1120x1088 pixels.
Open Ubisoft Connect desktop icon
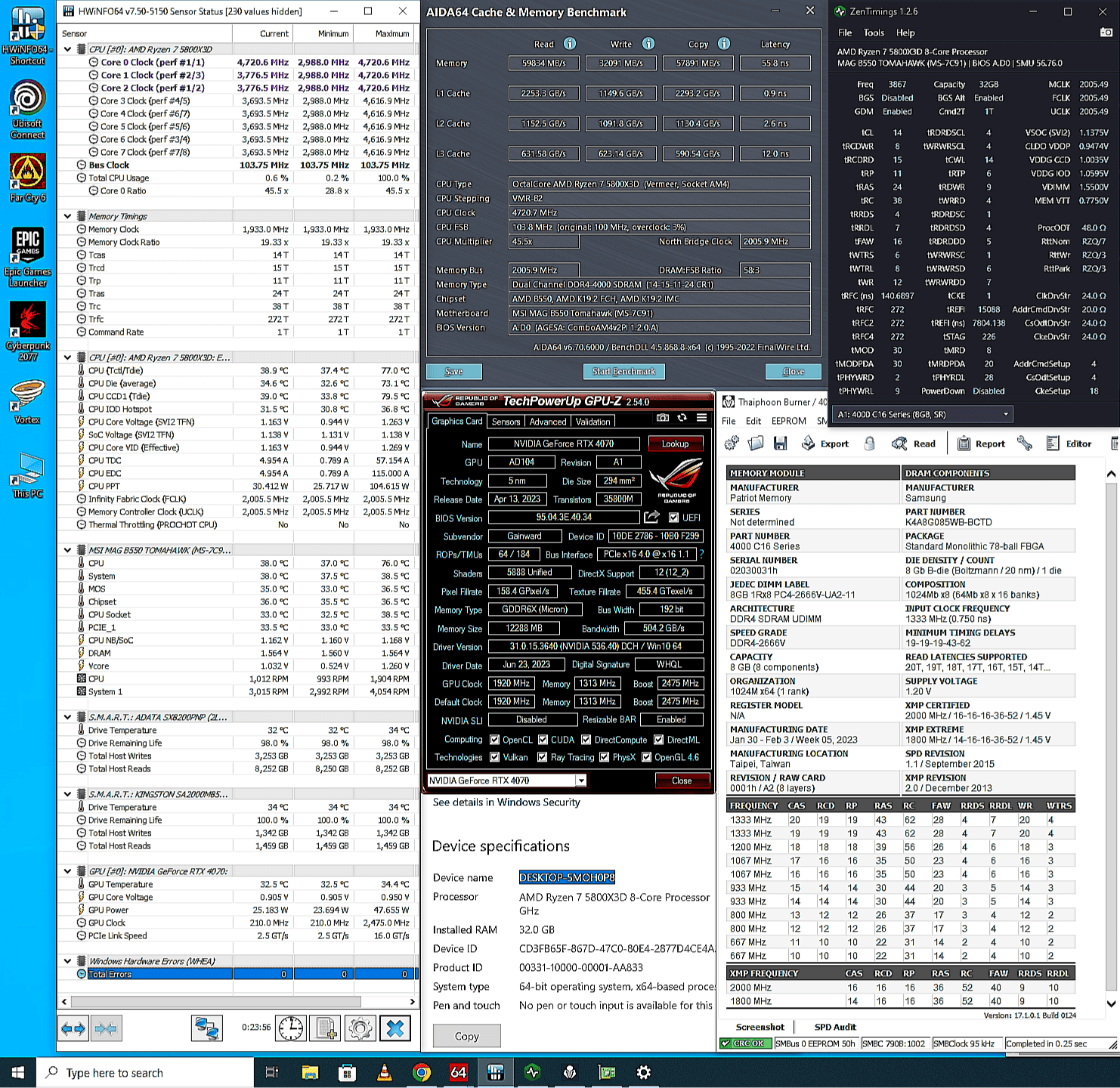[x=28, y=110]
